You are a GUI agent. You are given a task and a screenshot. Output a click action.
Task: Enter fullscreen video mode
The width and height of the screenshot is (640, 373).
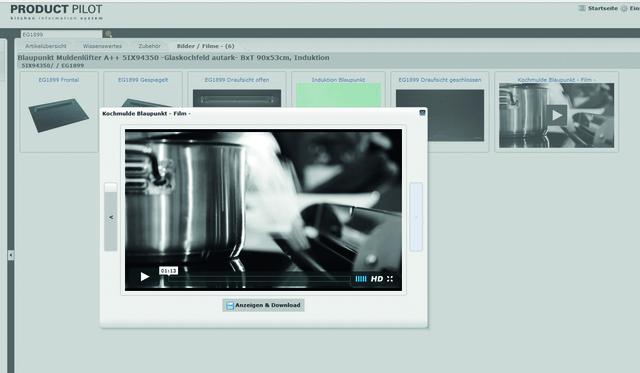coord(390,279)
